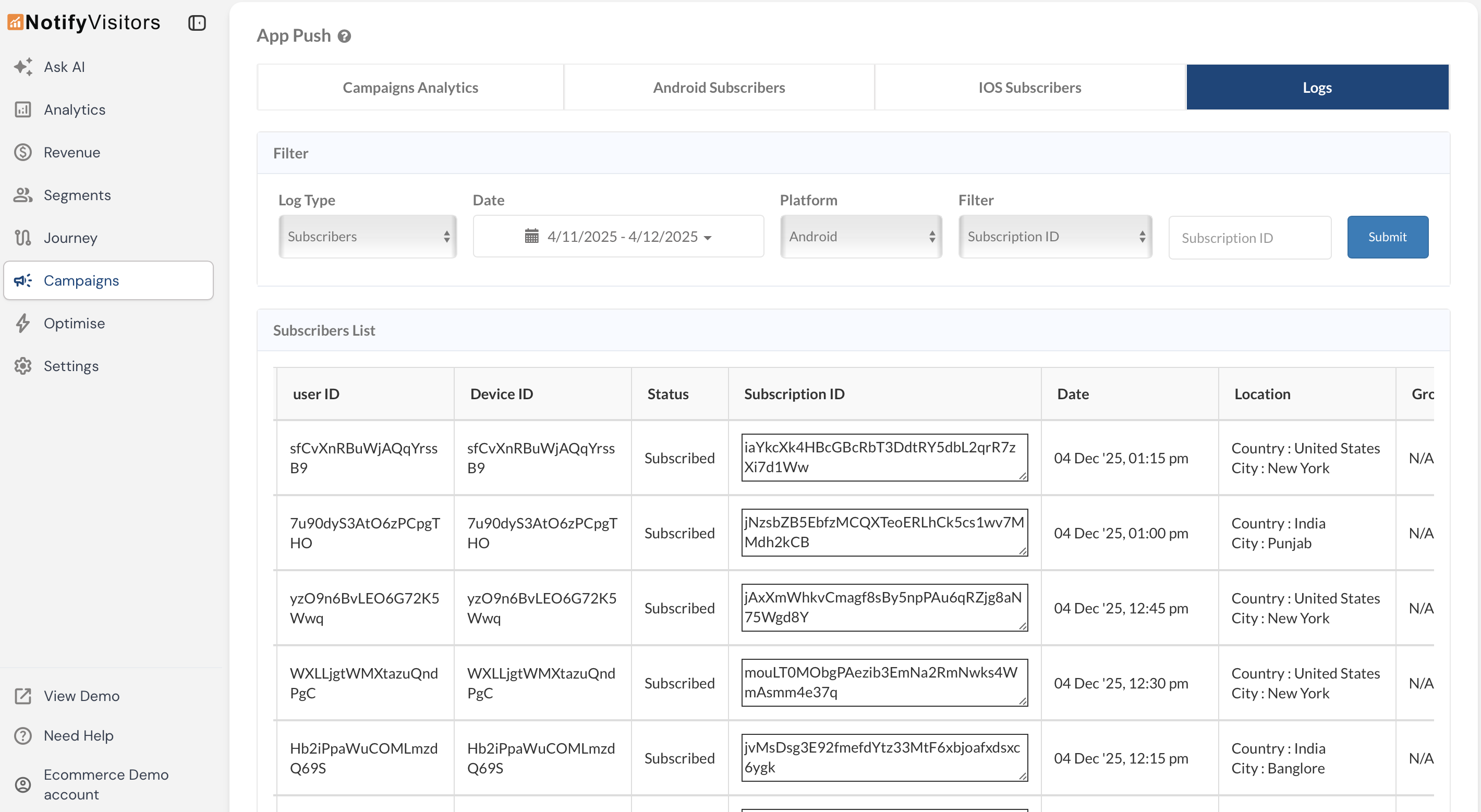Viewport: 1481px width, 812px height.
Task: Open Settings gear icon
Action: [23, 366]
